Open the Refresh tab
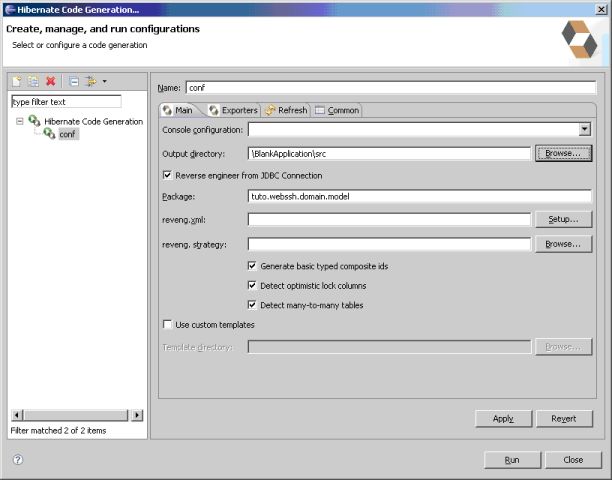The image size is (612, 480). [x=286, y=110]
